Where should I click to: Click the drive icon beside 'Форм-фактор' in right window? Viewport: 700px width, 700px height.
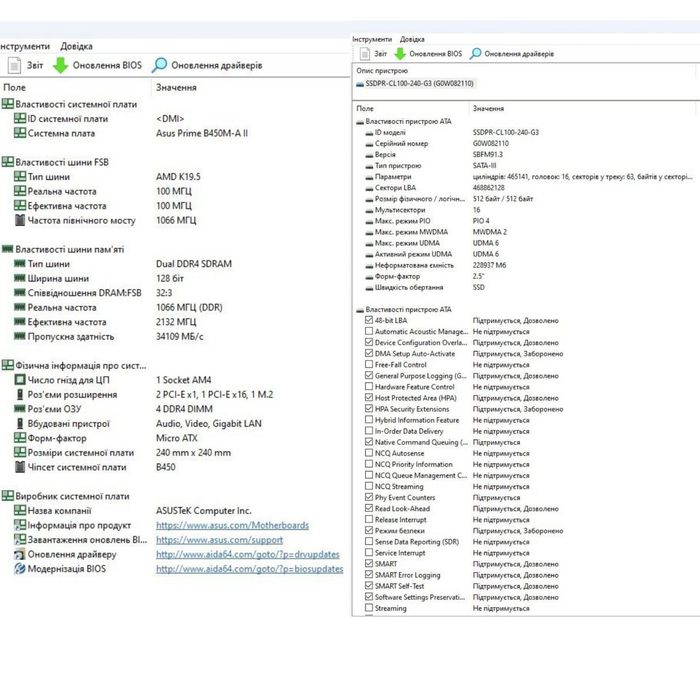(x=369, y=277)
